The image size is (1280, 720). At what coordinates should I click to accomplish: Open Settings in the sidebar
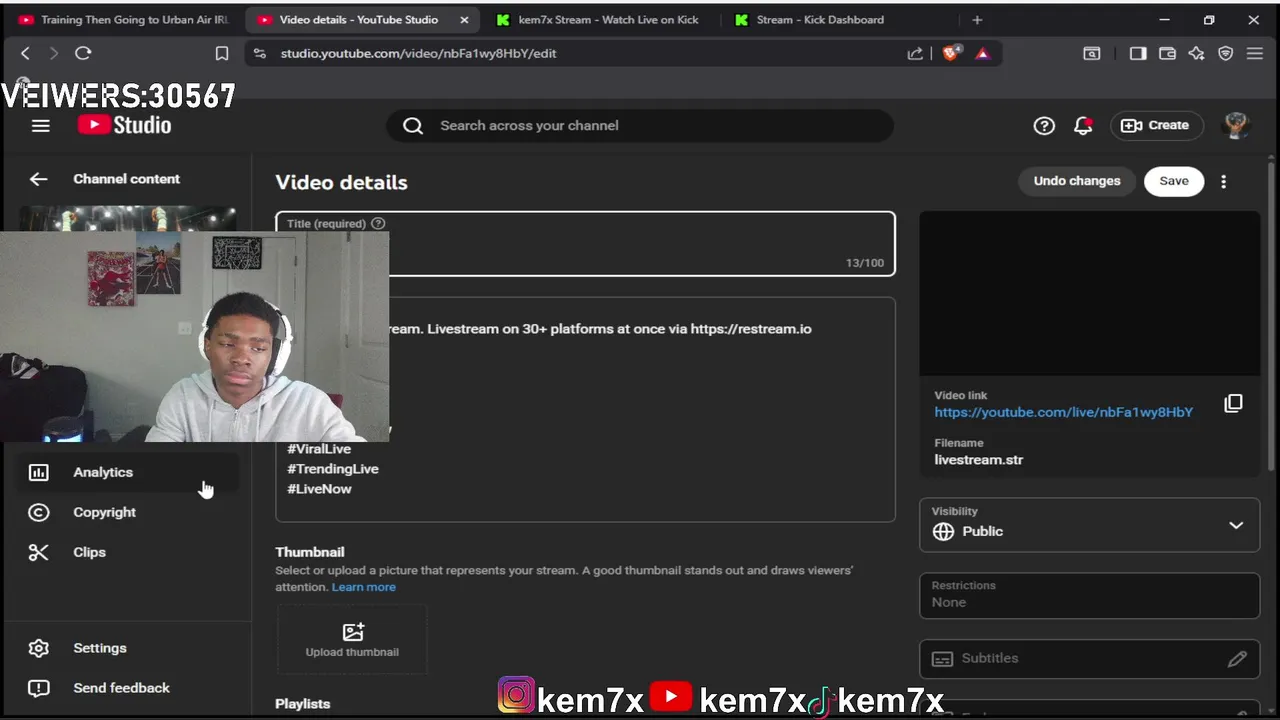(128, 648)
